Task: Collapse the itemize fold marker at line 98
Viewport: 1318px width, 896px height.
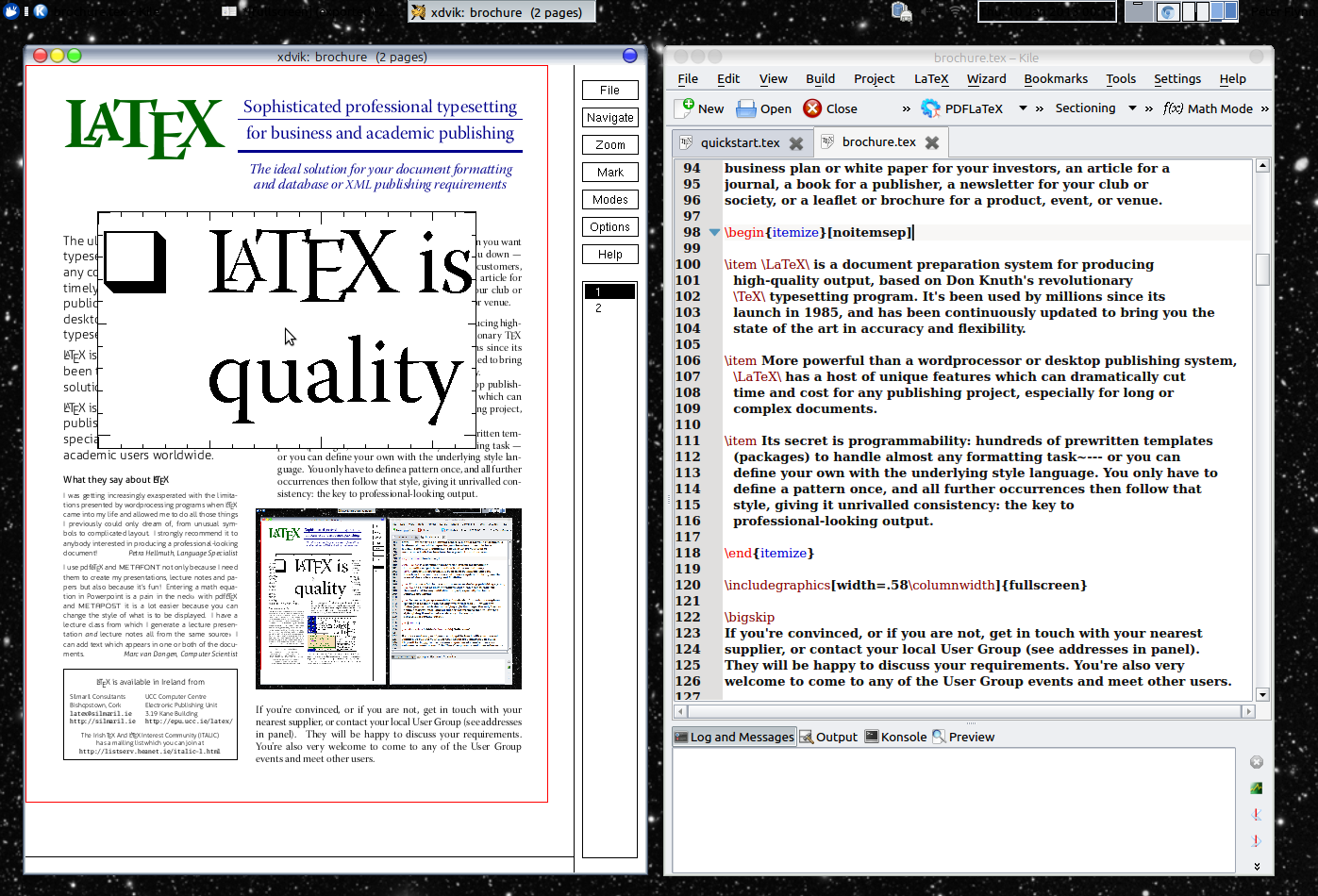Action: (714, 232)
